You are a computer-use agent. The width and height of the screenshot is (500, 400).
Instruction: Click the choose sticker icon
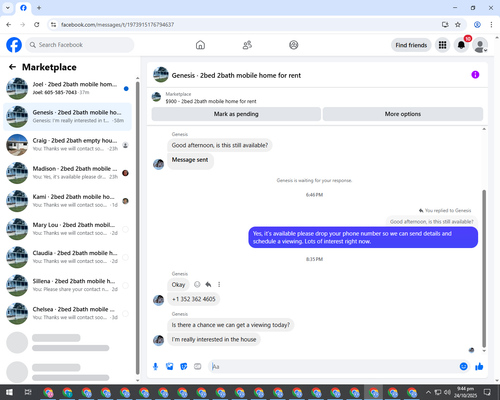[x=184, y=367]
